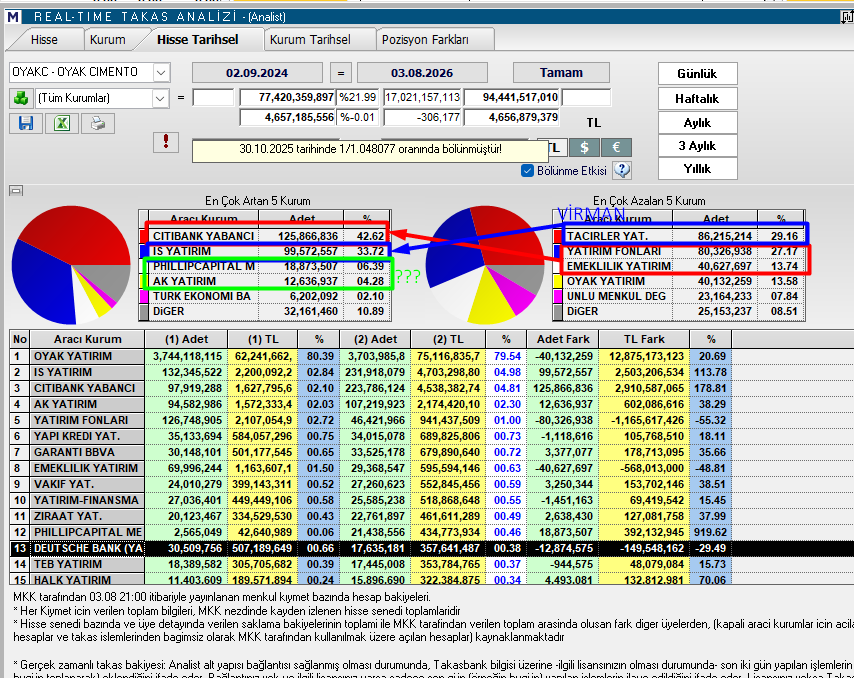Select the Hisse Tarihsel tab
This screenshot has width=854, height=678.
click(197, 40)
